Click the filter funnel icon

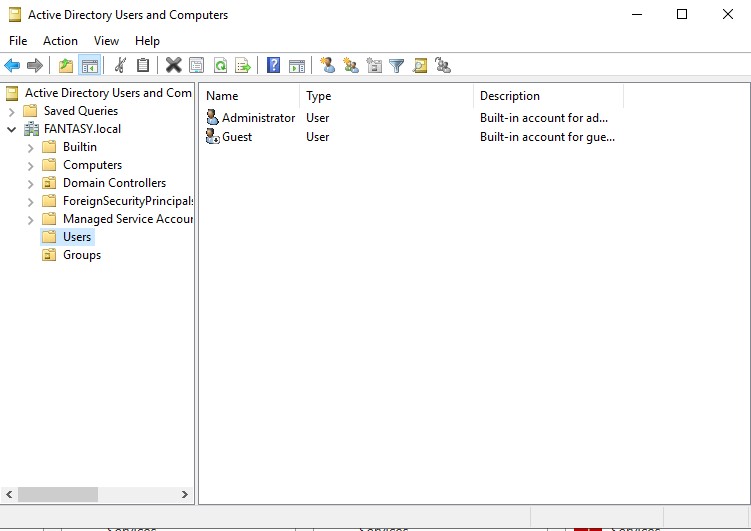[x=397, y=65]
